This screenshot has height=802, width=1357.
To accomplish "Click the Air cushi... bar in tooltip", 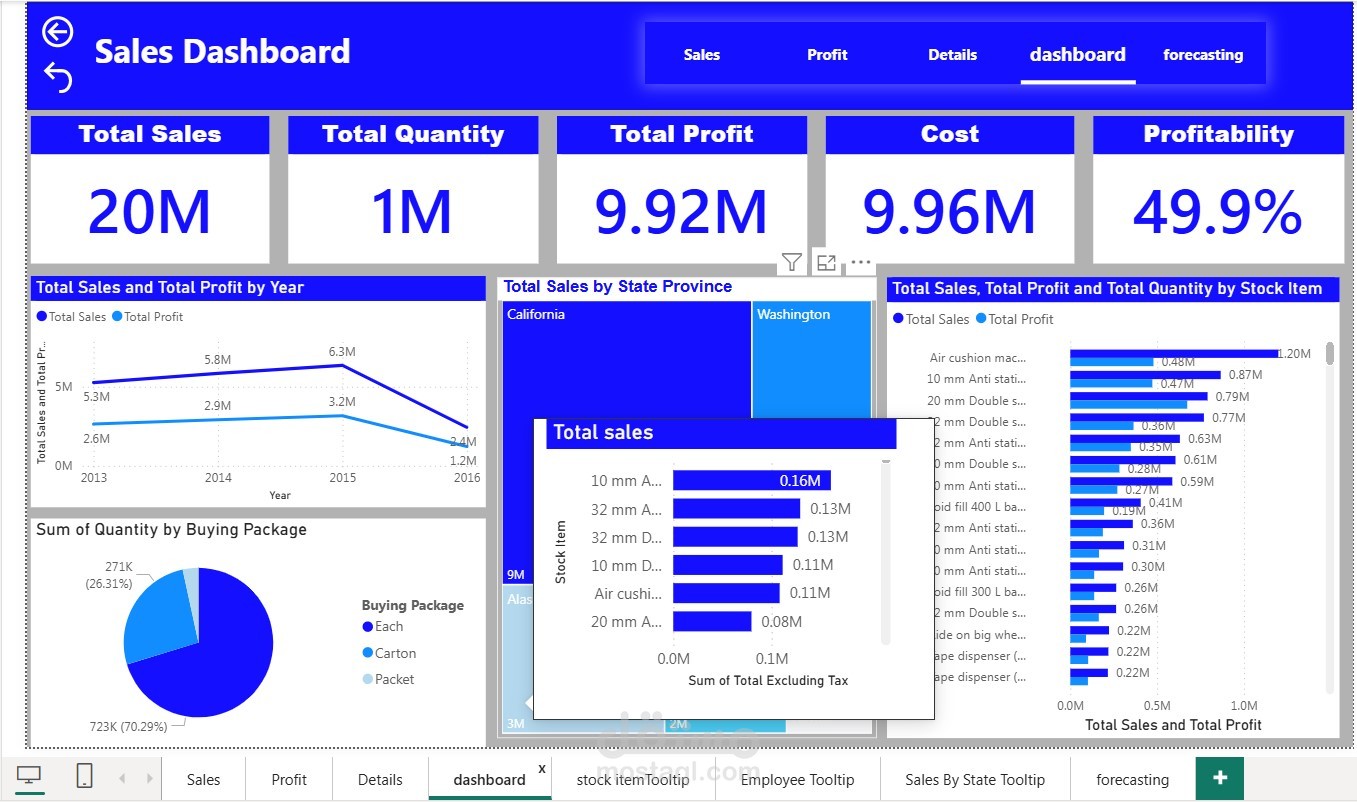I will tap(726, 593).
